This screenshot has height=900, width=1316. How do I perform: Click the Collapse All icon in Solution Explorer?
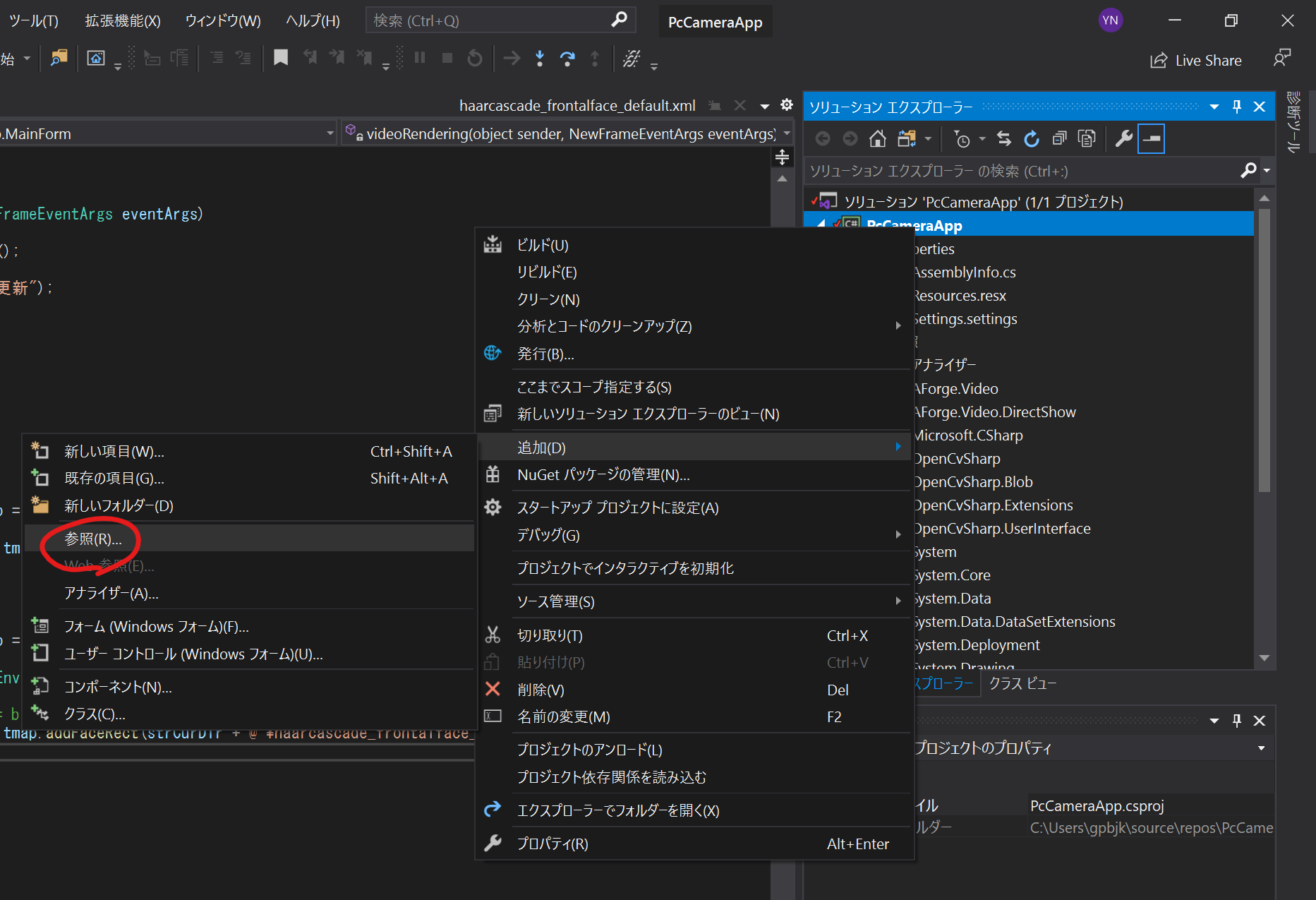coord(1059,138)
